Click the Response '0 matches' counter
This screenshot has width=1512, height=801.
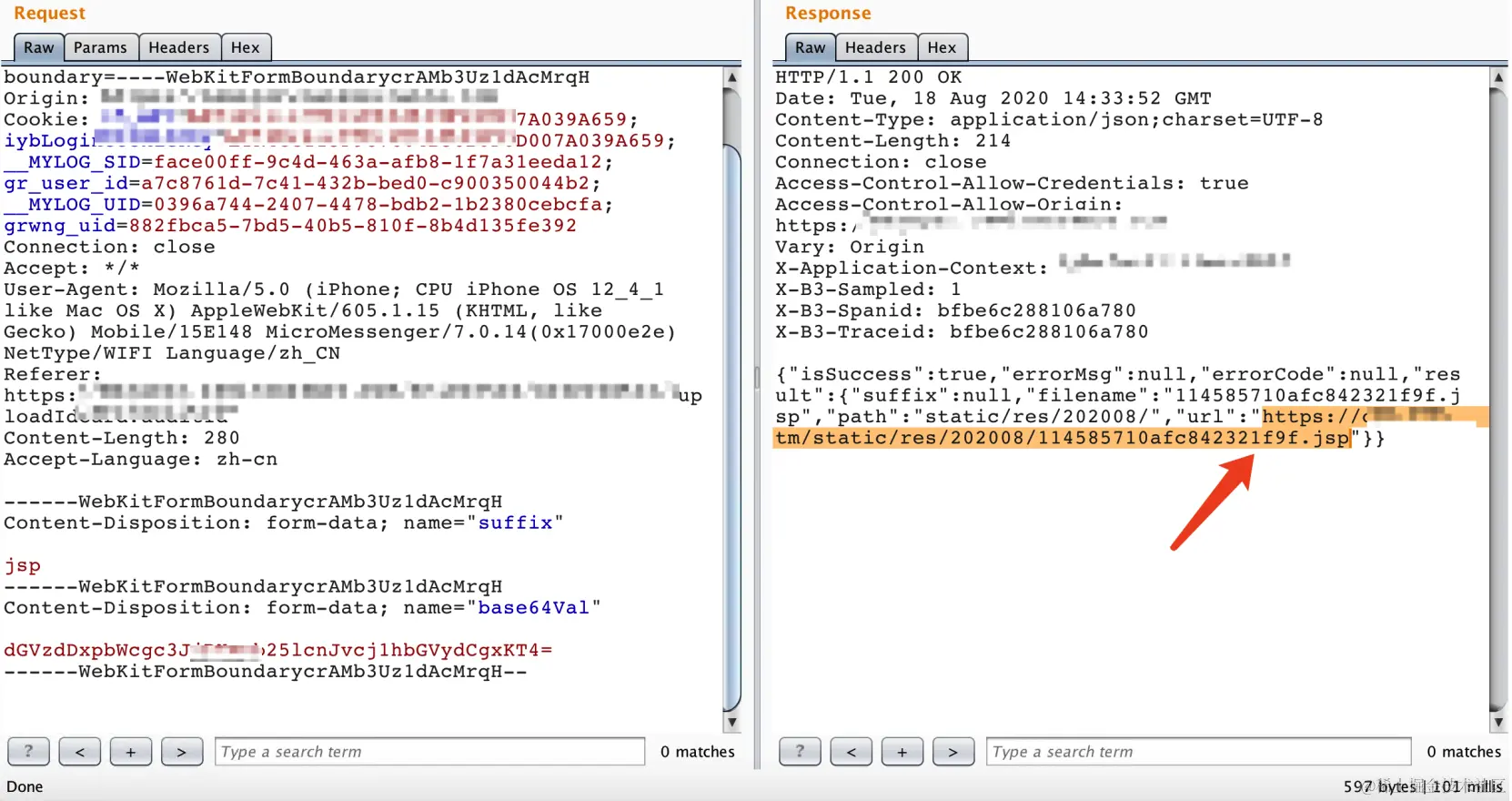1464,752
